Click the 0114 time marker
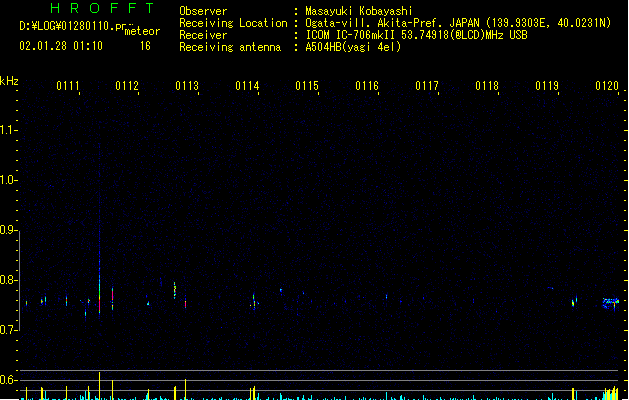629x400 pixels. pyautogui.click(x=247, y=86)
